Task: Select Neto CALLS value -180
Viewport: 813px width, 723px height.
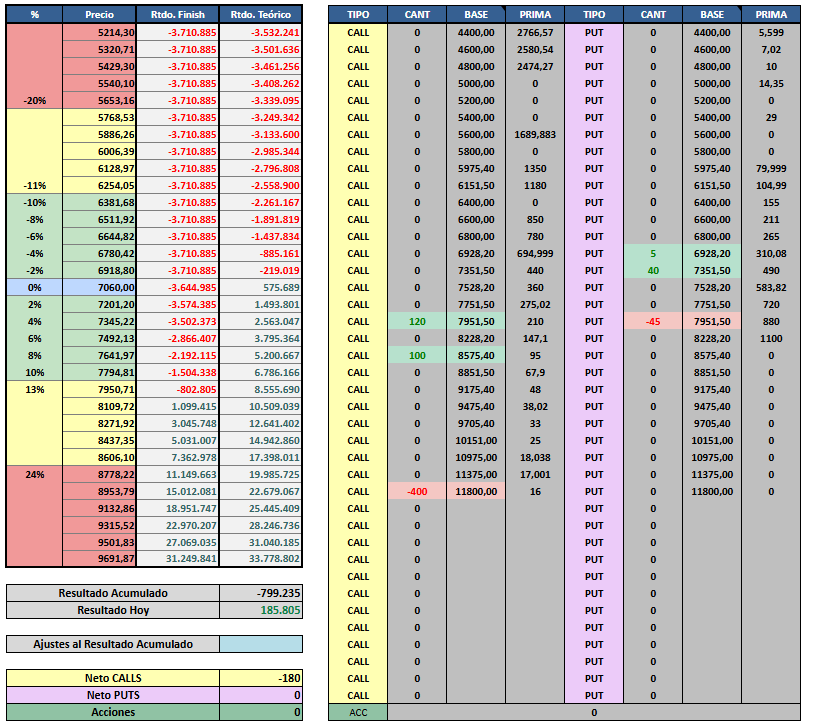Action: pyautogui.click(x=261, y=678)
